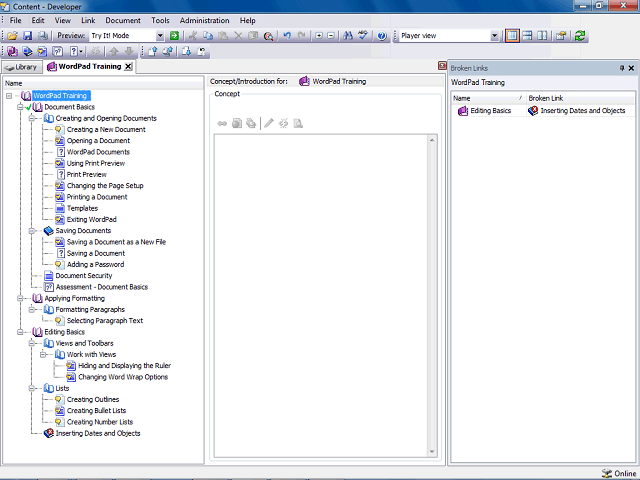Collapse the Lists section expander
The height and width of the screenshot is (480, 640).
31,389
